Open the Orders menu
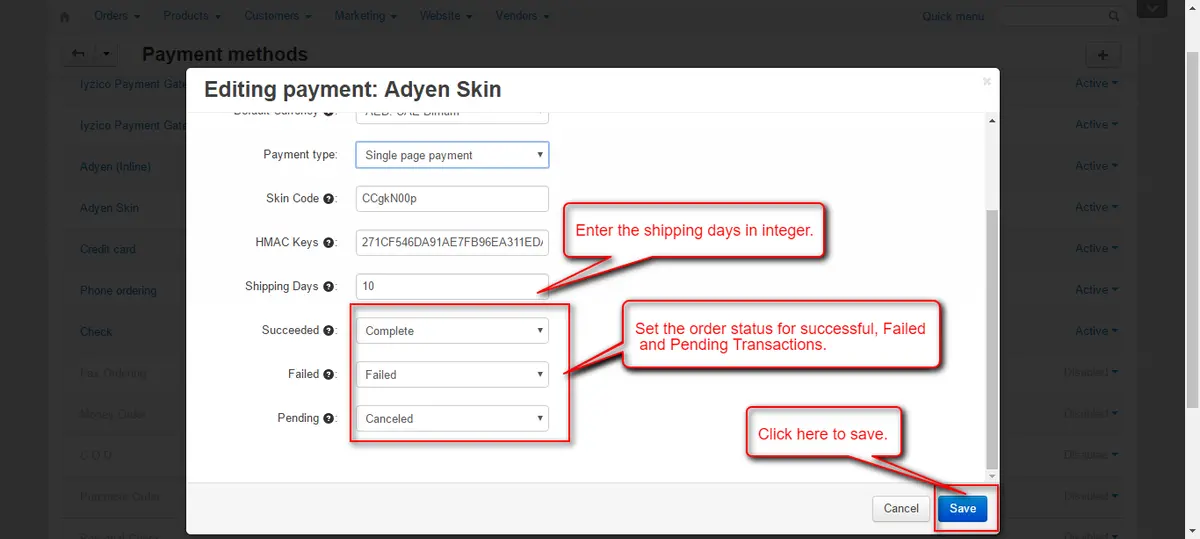The height and width of the screenshot is (539, 1200). 116,16
